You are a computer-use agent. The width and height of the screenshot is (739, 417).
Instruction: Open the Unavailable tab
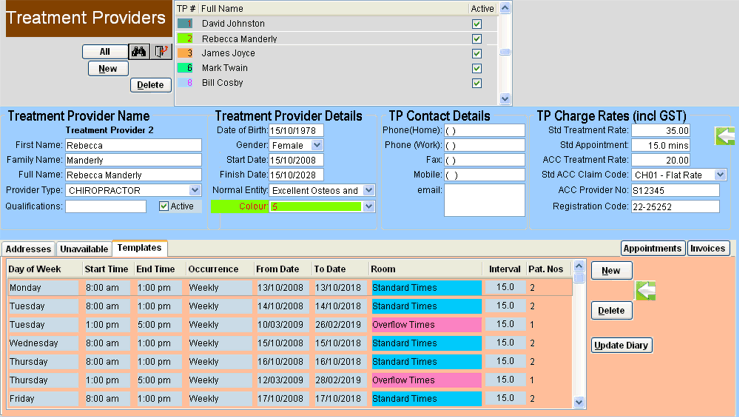83,248
